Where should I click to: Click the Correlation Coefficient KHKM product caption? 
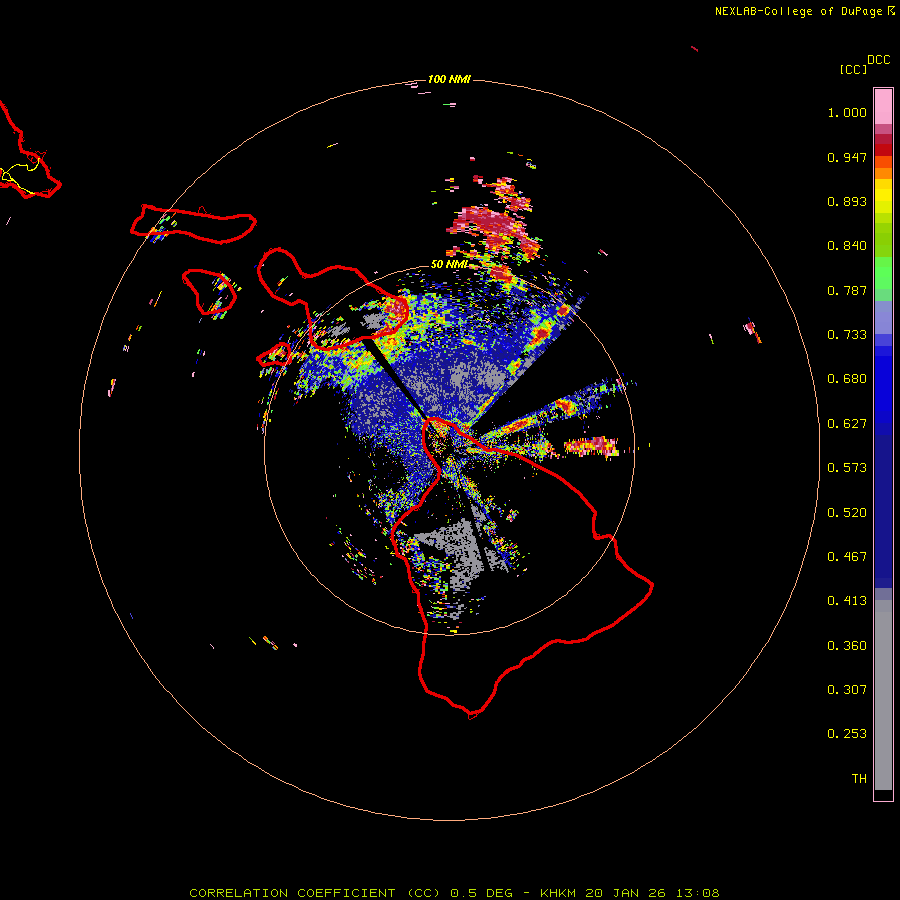pyautogui.click(x=454, y=893)
